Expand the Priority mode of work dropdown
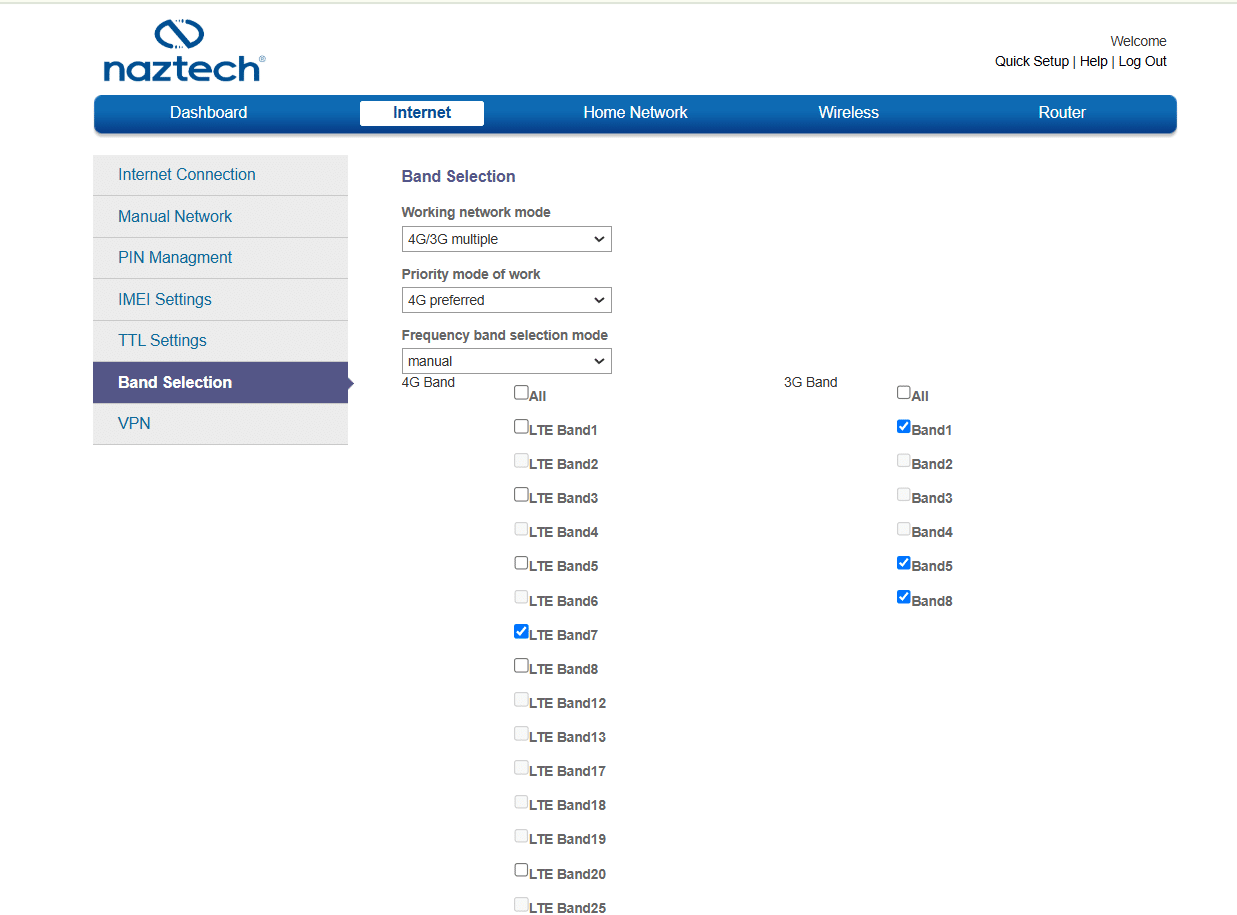Screen dimensions: 1237x915 [x=506, y=300]
